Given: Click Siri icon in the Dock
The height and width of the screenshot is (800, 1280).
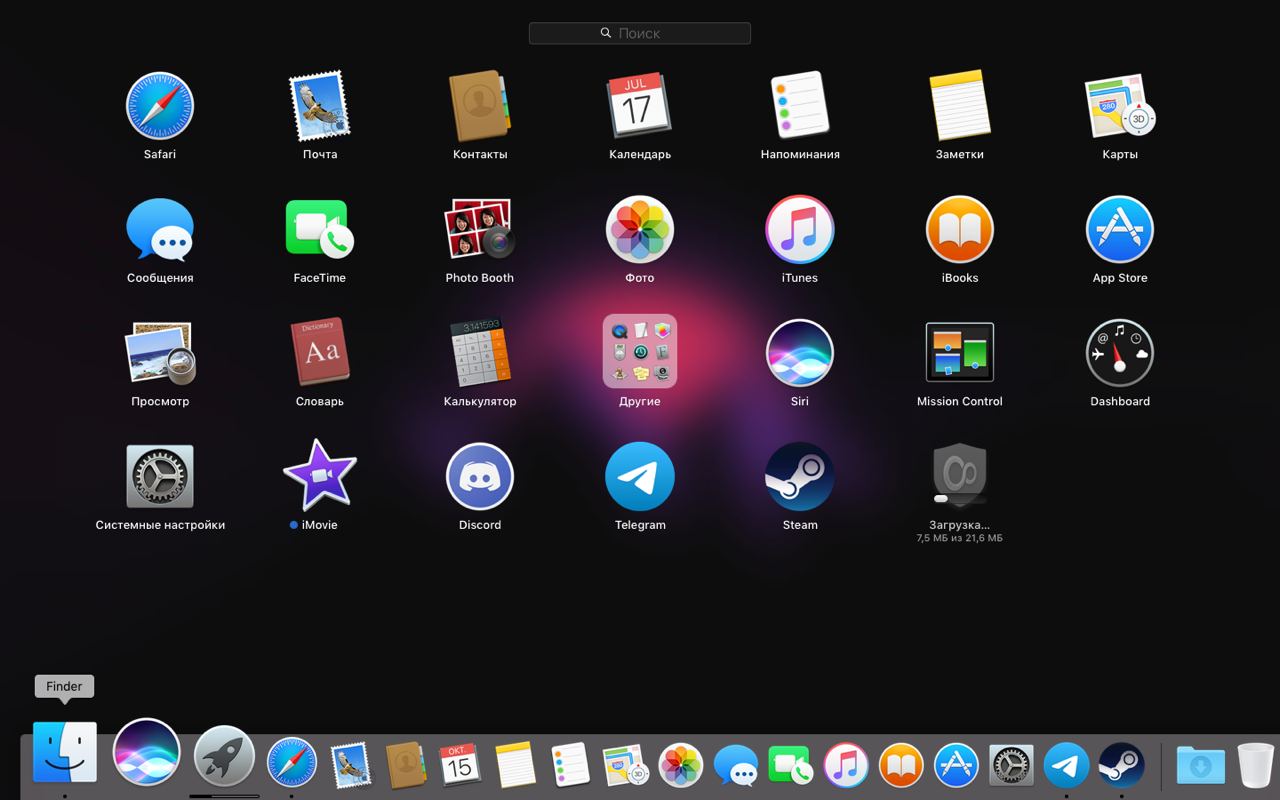Looking at the screenshot, I should pyautogui.click(x=147, y=752).
